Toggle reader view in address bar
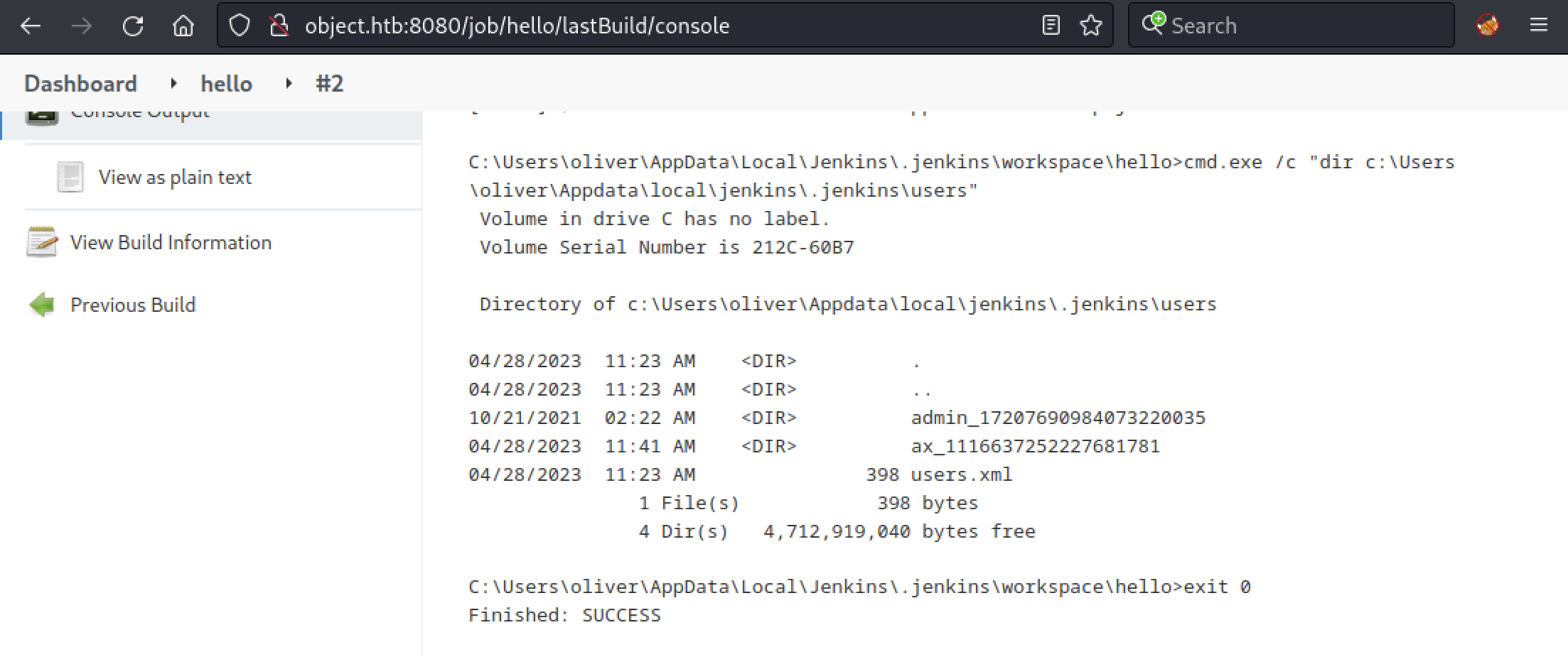Screen dimensions: 1568x657 [x=1051, y=26]
